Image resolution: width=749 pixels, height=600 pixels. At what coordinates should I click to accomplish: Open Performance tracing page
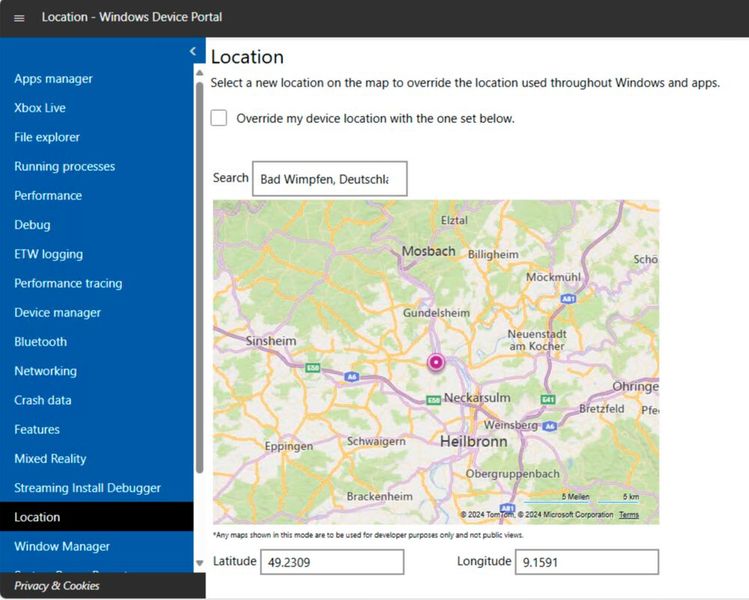[68, 283]
